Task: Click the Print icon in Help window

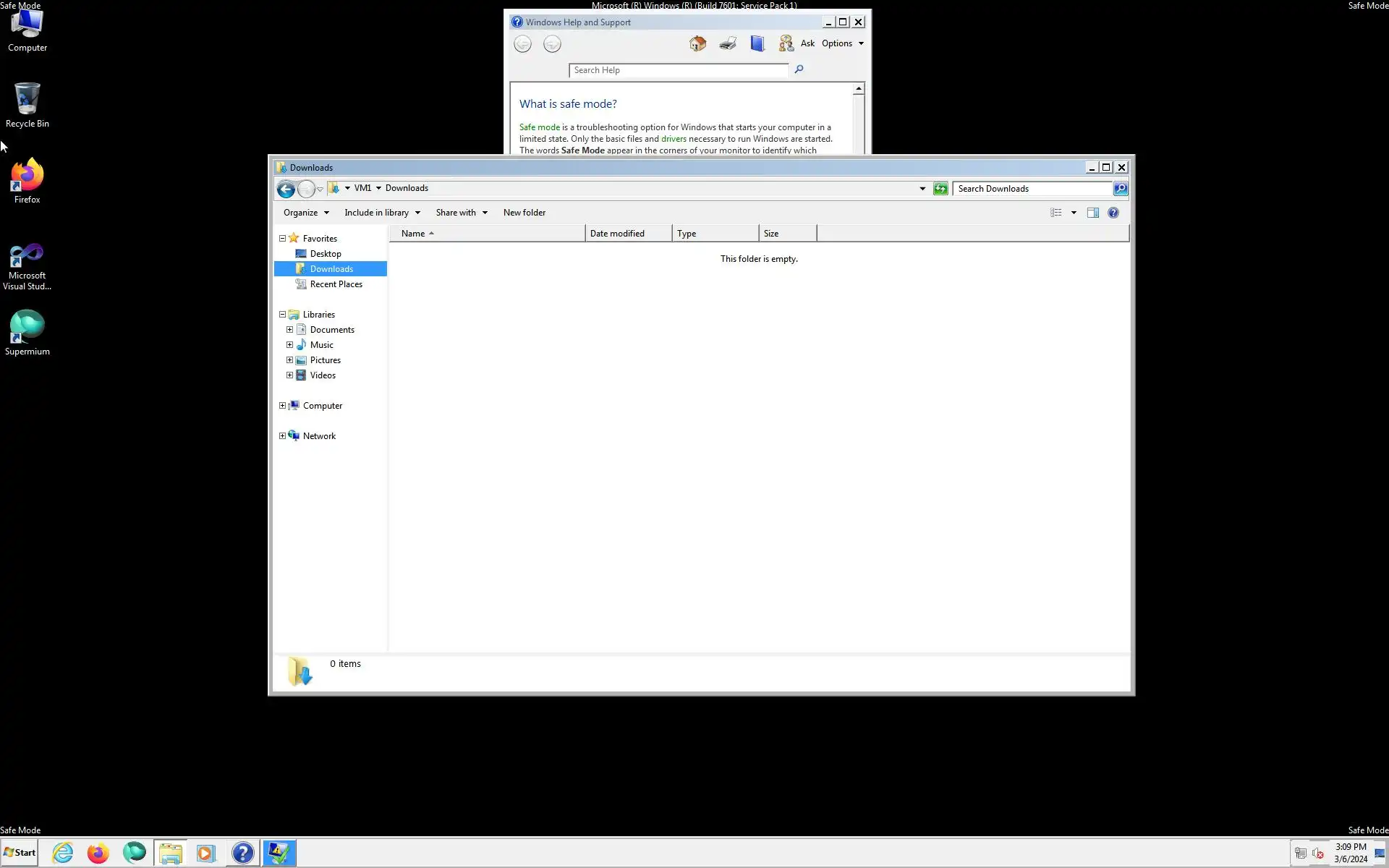Action: coord(728,43)
